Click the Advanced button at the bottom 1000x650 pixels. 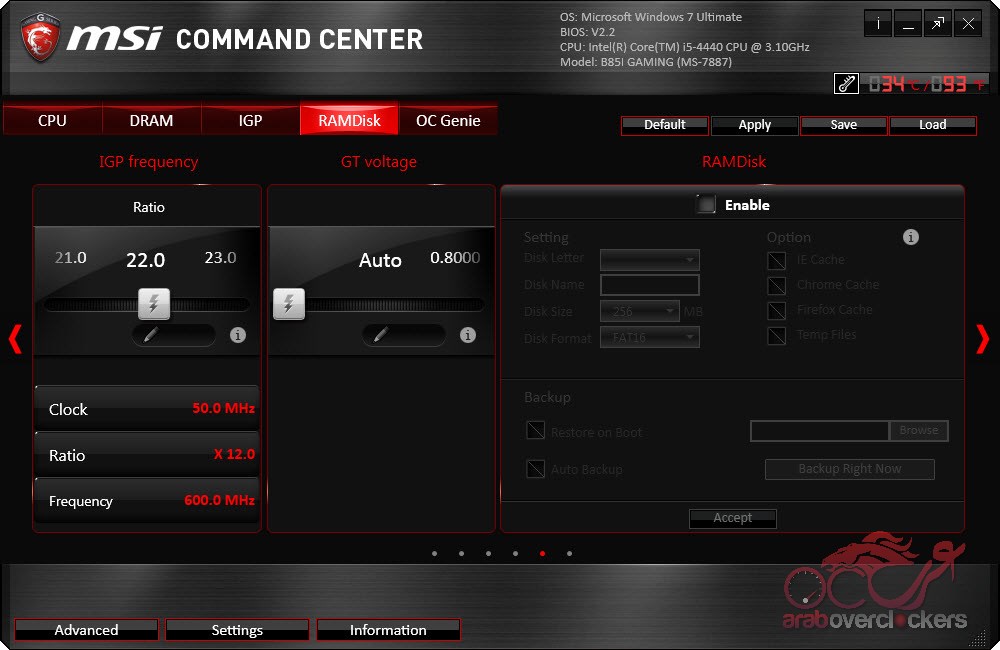[86, 630]
